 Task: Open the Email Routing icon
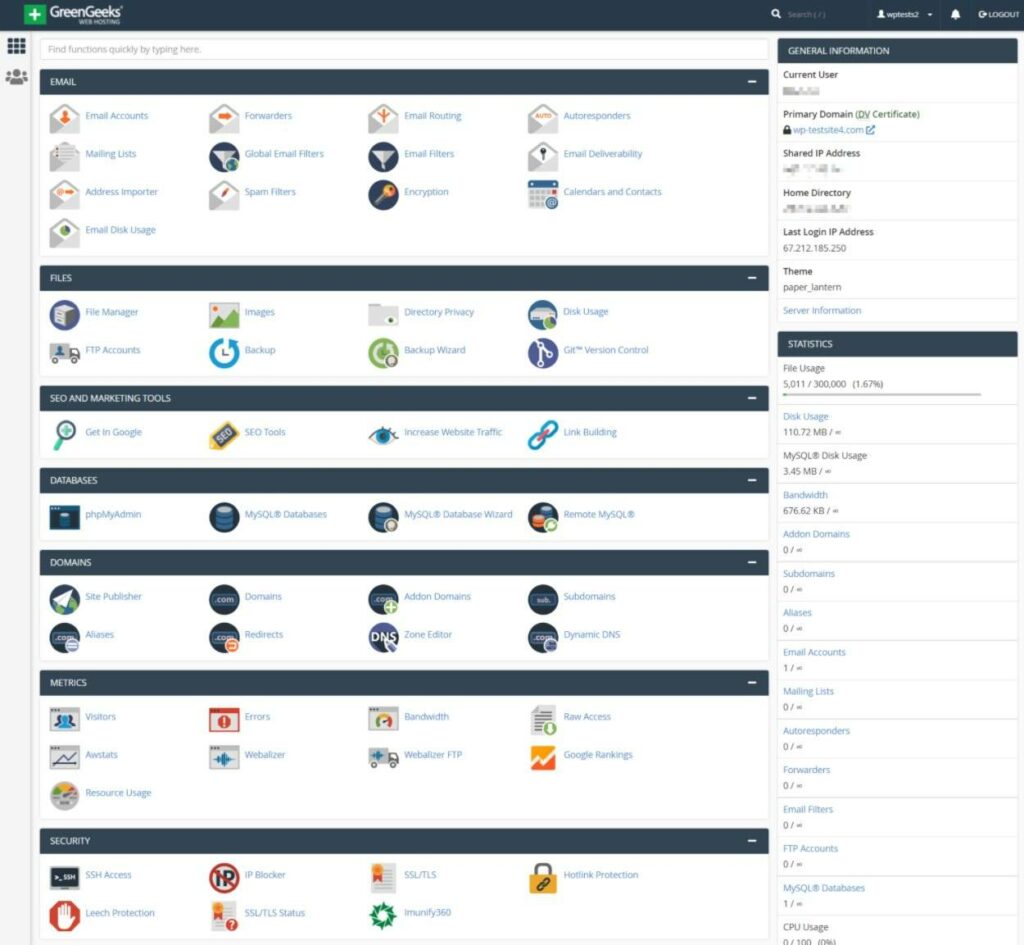tap(383, 118)
